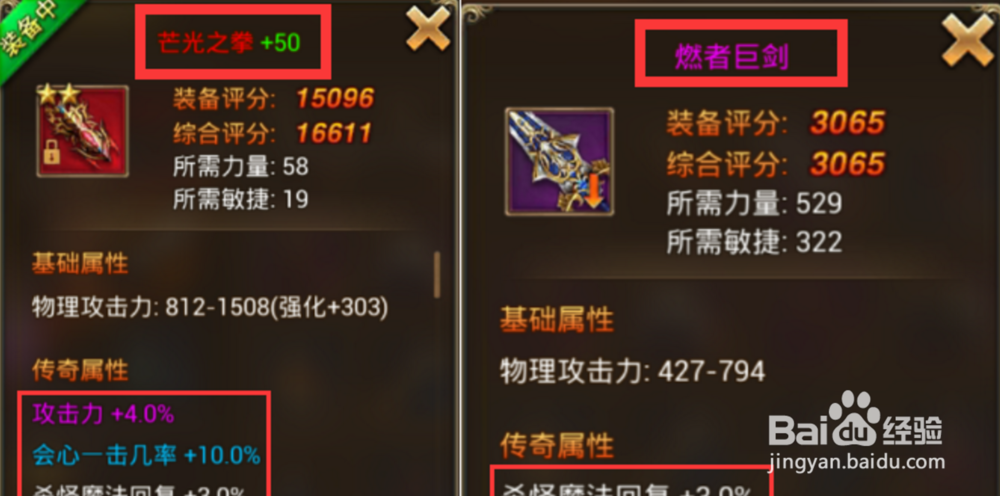Click the 攻击力 +4.0% legendary attribute

[x=103, y=415]
